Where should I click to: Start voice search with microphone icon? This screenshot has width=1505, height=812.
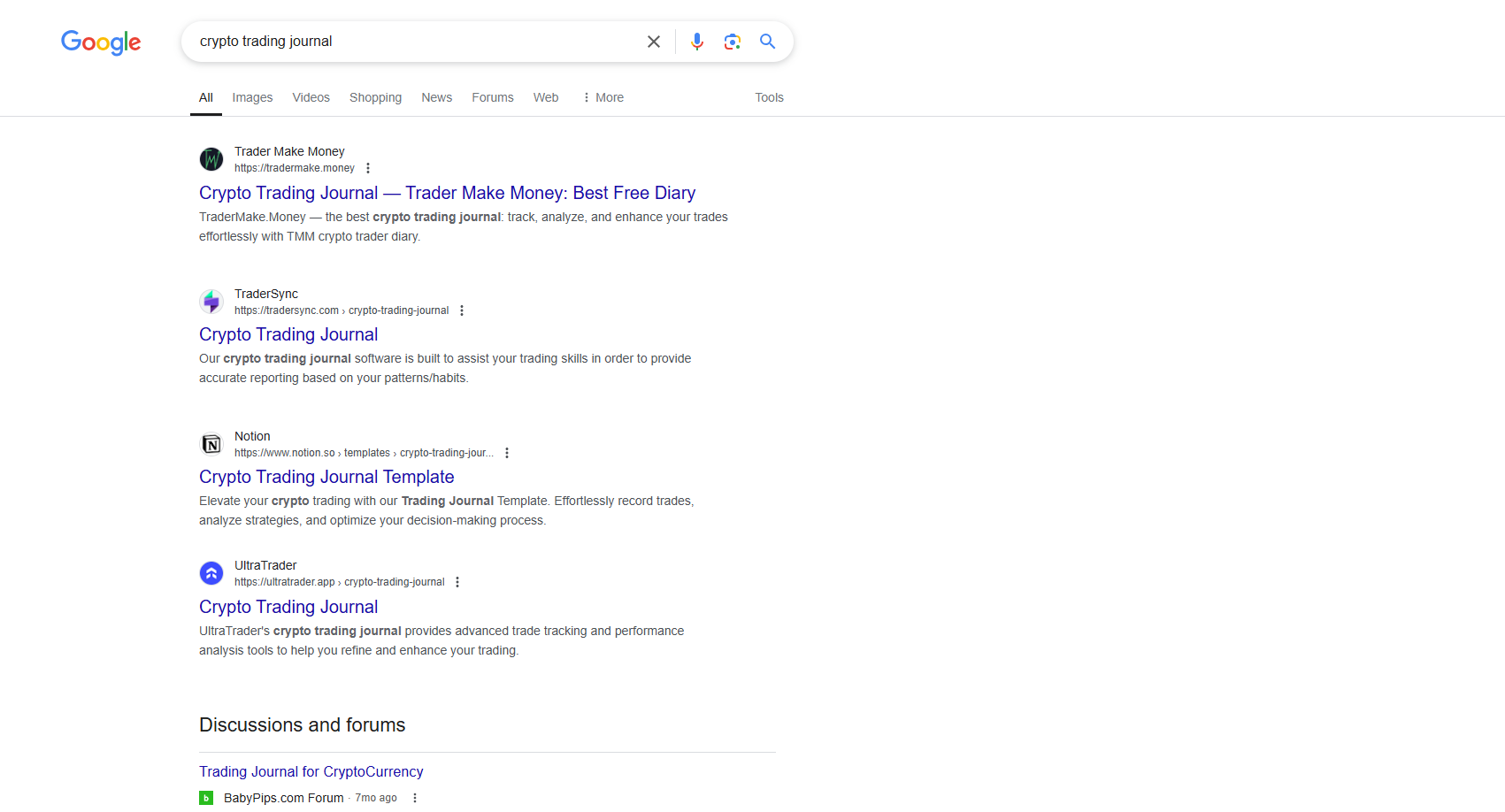(697, 42)
